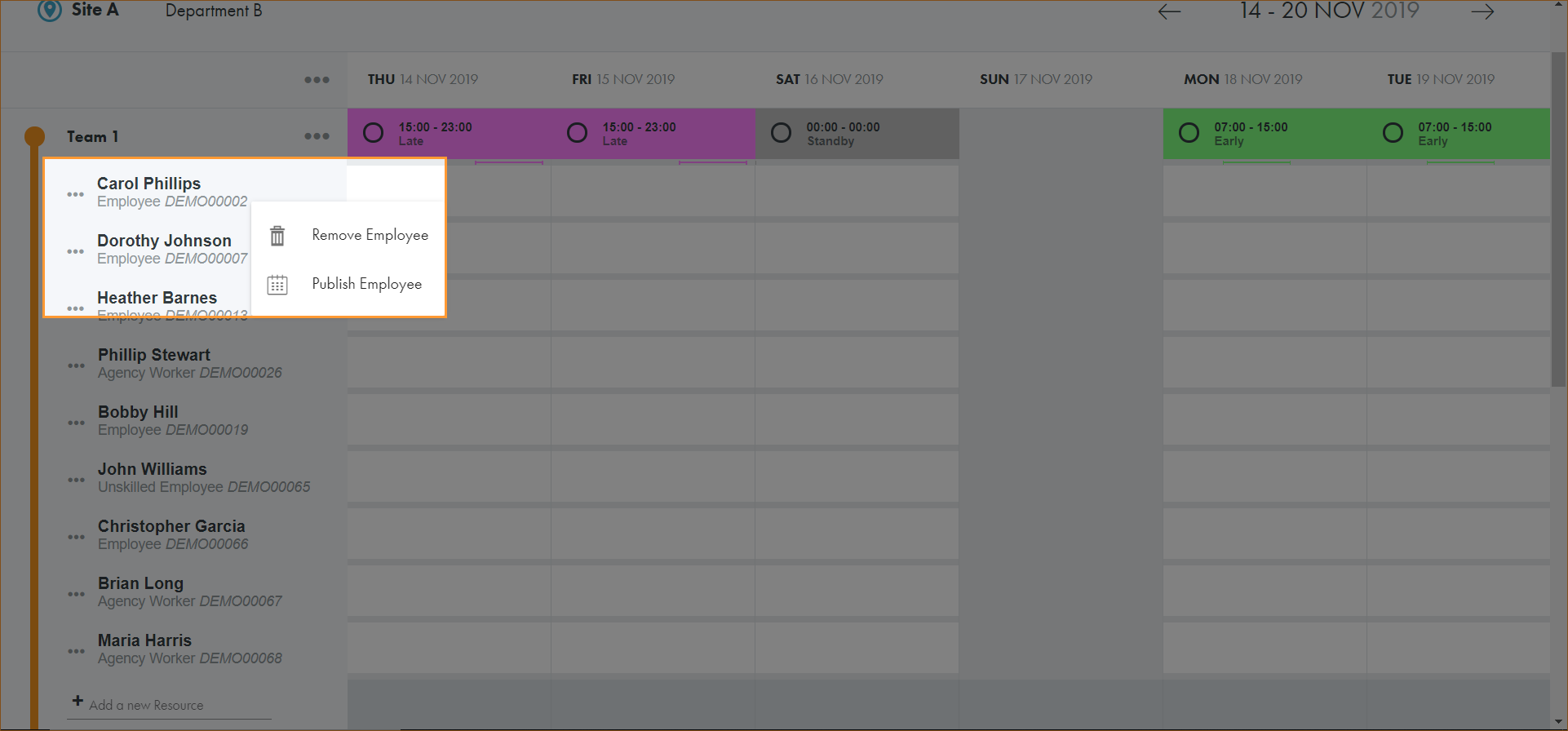
Task: Choose Publish Employee from context menu
Action: tap(366, 284)
